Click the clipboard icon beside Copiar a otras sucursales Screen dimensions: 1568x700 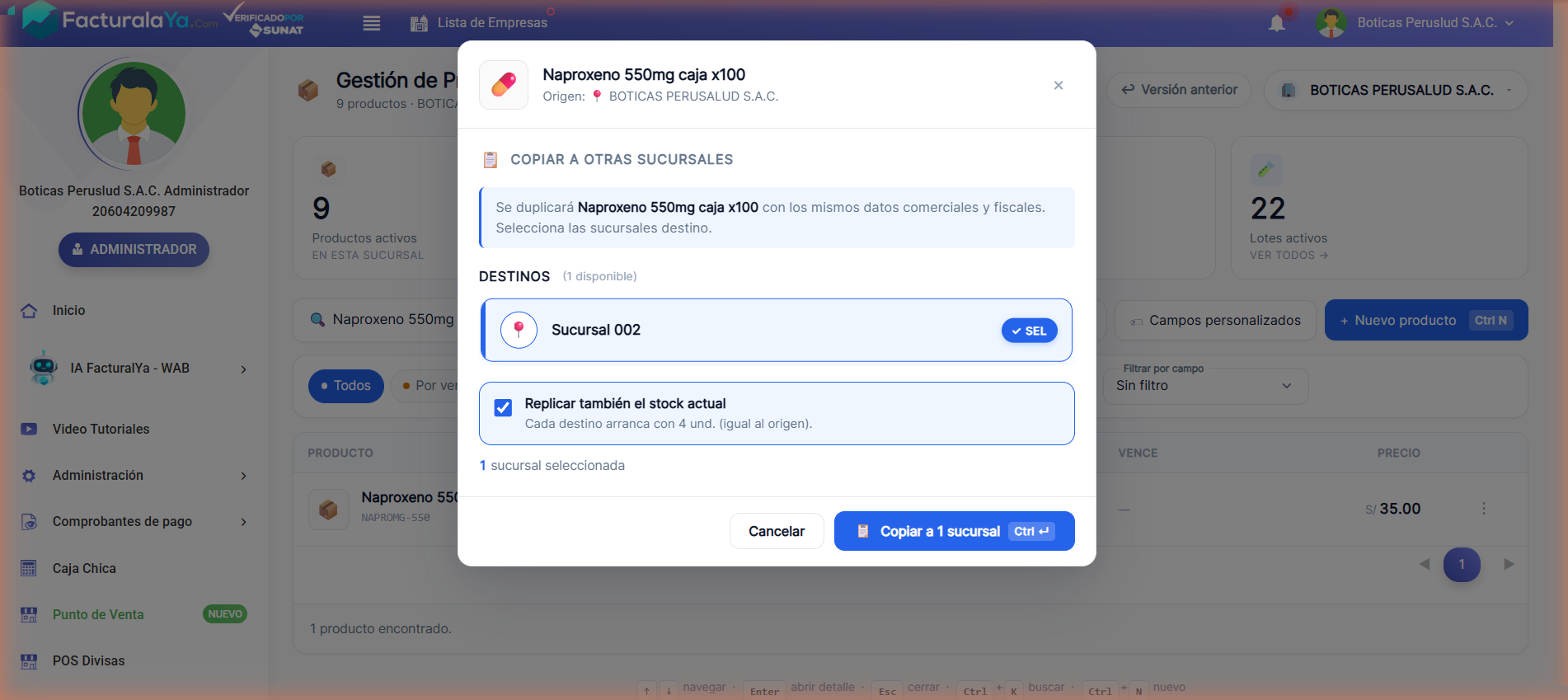tap(490, 159)
